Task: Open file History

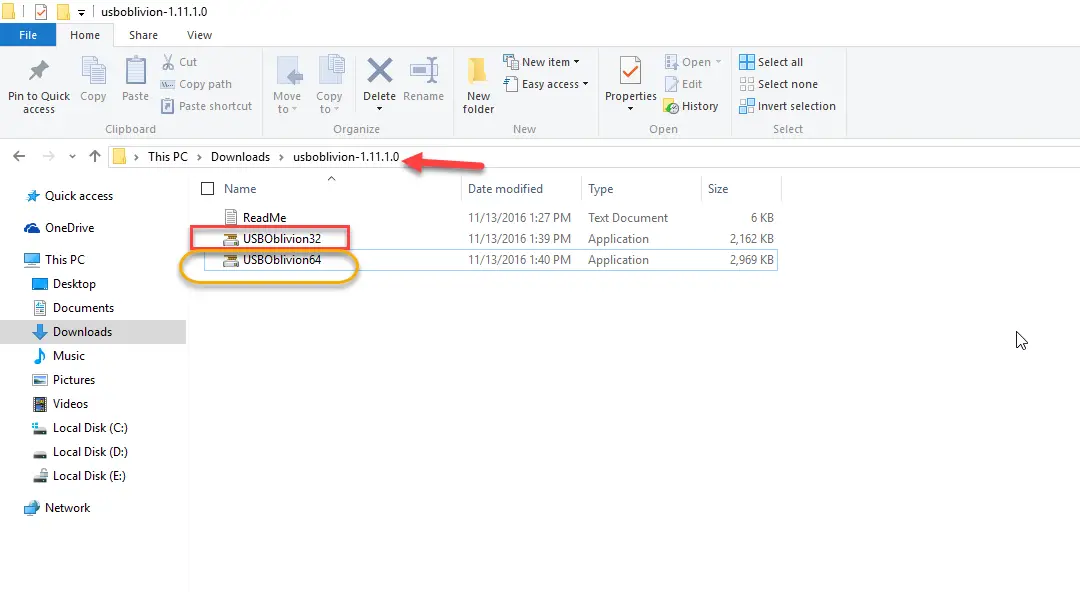Action: (x=691, y=106)
